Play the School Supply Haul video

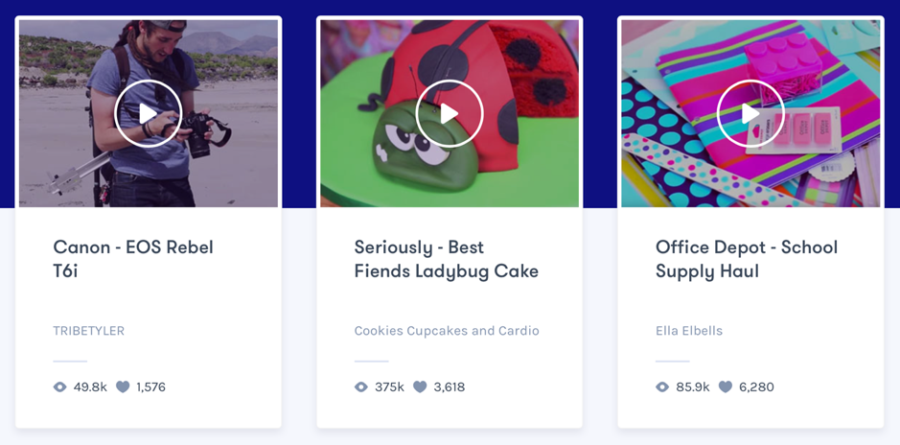[751, 114]
